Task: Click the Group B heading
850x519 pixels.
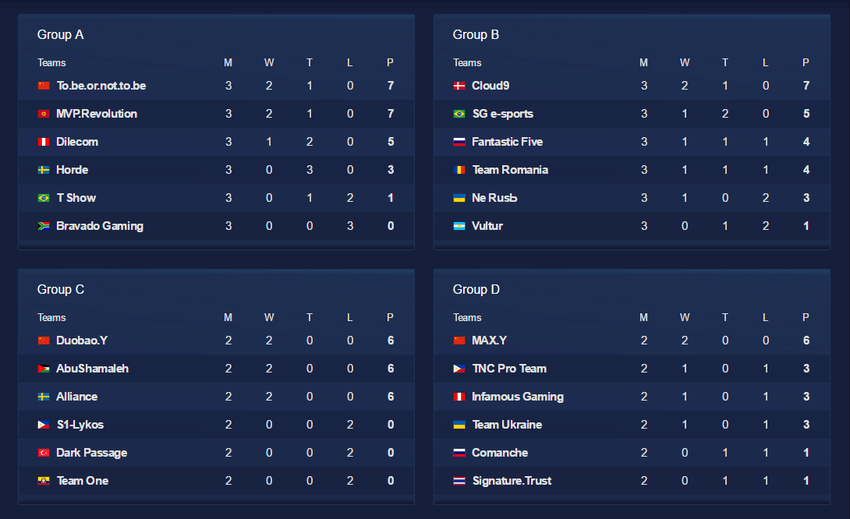Action: click(475, 35)
